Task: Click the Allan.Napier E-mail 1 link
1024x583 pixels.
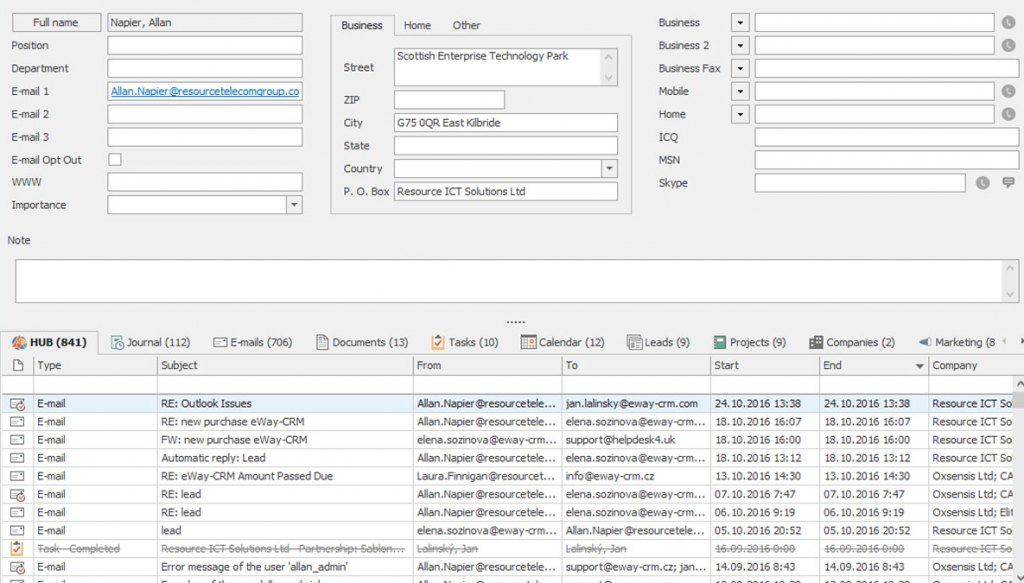Action: coord(205,91)
